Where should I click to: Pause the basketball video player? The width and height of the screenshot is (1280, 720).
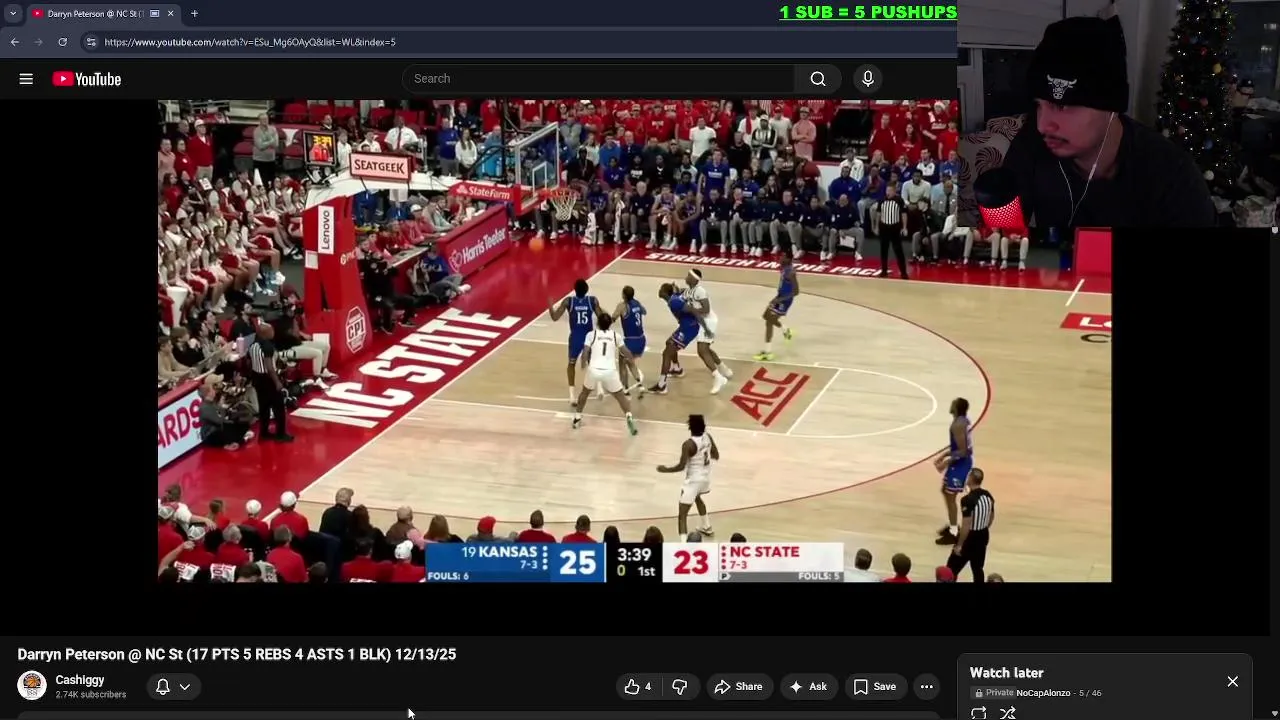click(x=634, y=341)
